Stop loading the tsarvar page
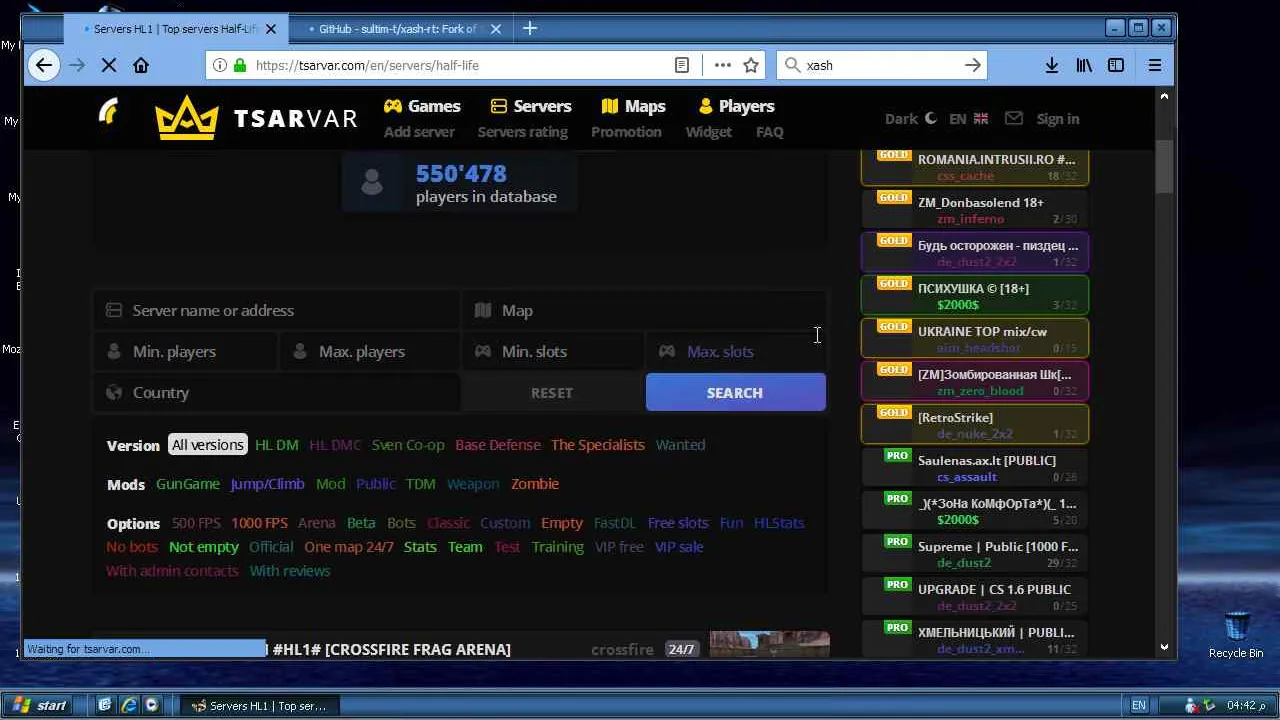Screen dimensions: 1280x720 tap(109, 65)
